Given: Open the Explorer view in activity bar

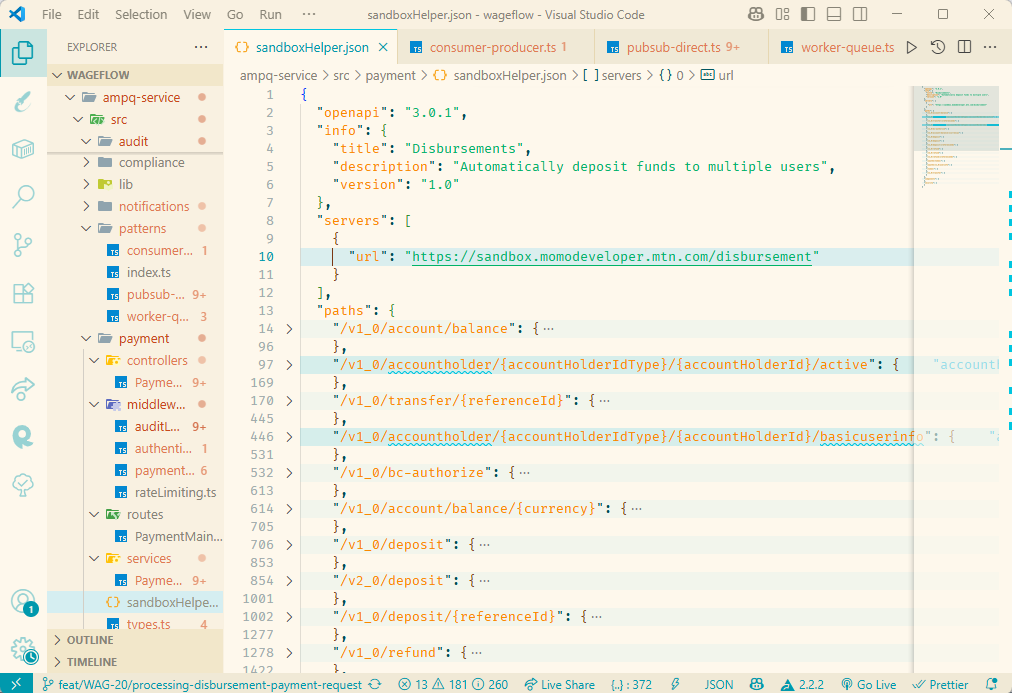Looking at the screenshot, I should (x=23, y=53).
